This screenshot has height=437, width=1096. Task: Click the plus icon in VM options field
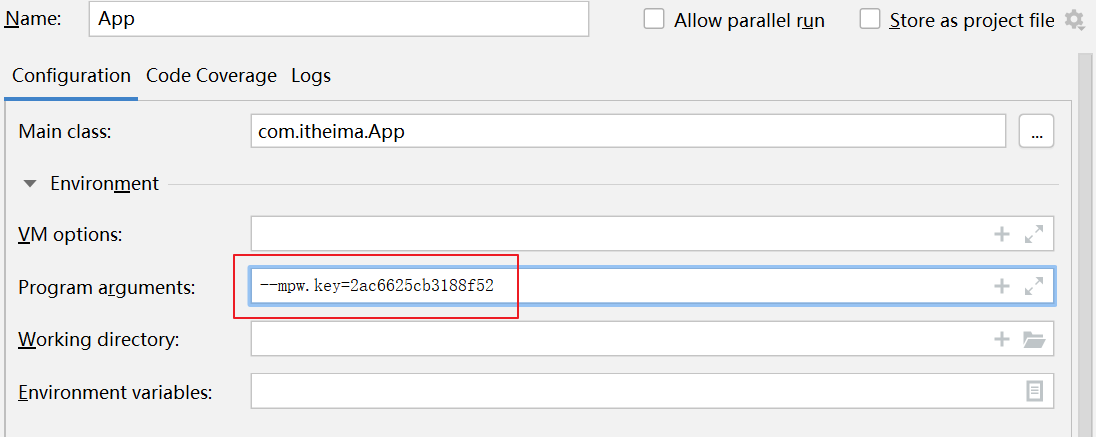pyautogui.click(x=1001, y=235)
